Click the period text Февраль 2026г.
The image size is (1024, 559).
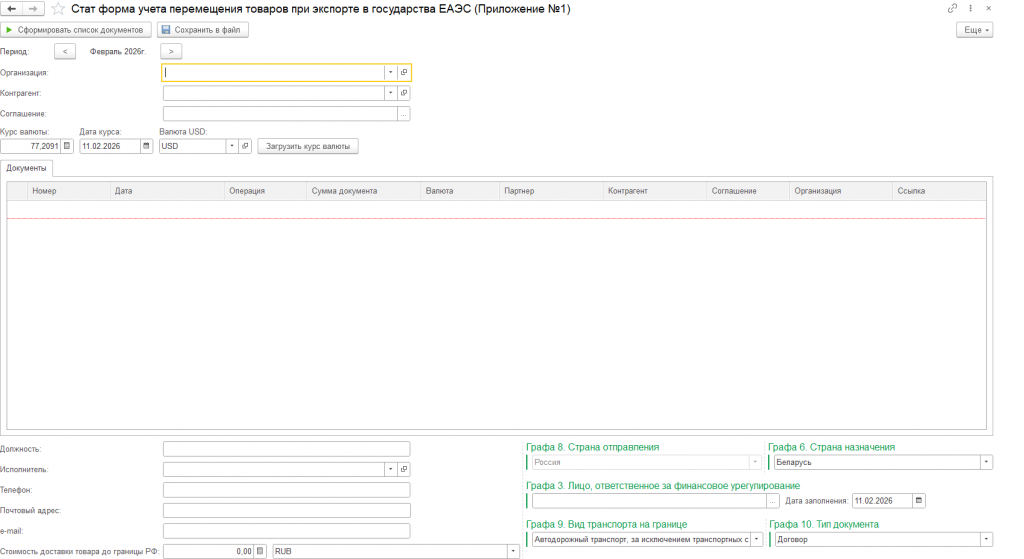point(118,51)
